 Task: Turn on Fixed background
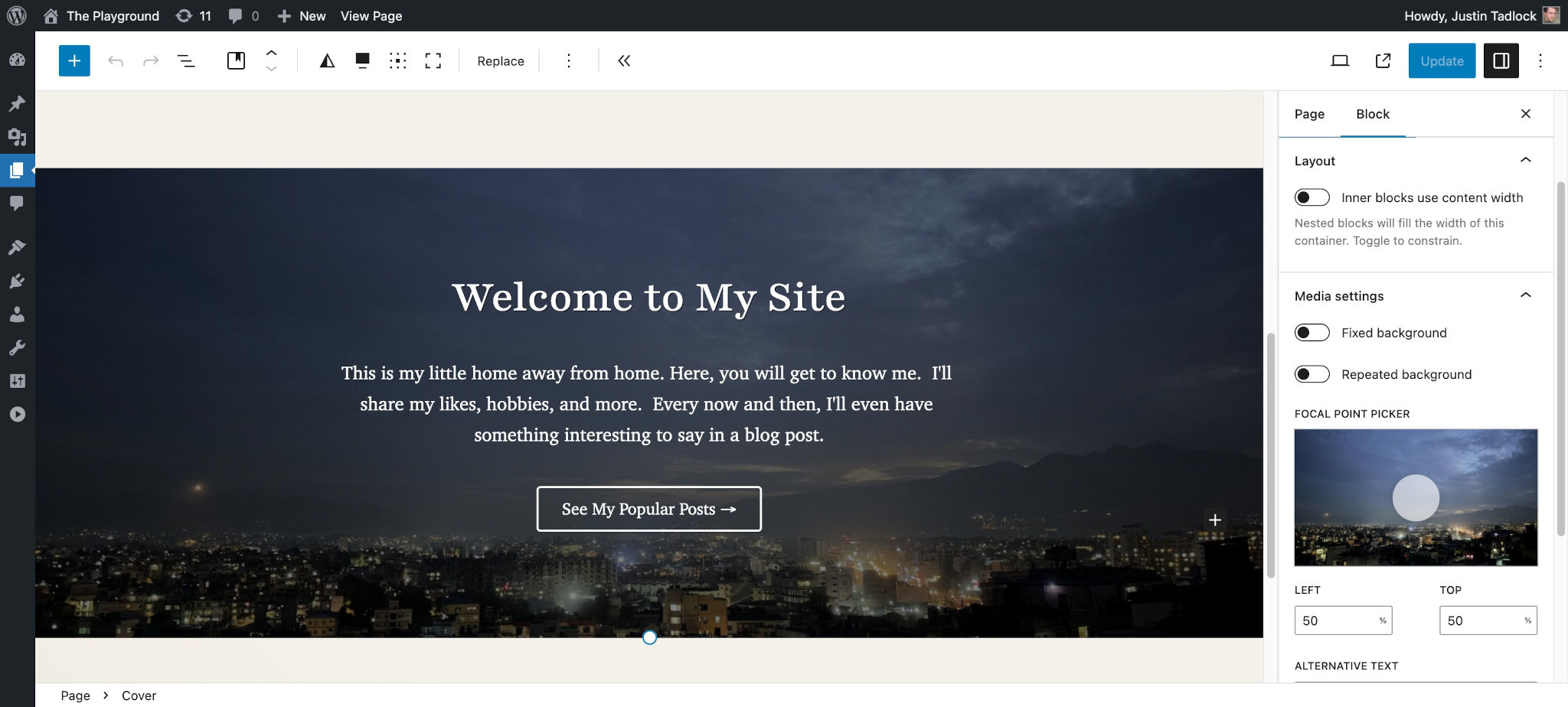tap(1312, 333)
